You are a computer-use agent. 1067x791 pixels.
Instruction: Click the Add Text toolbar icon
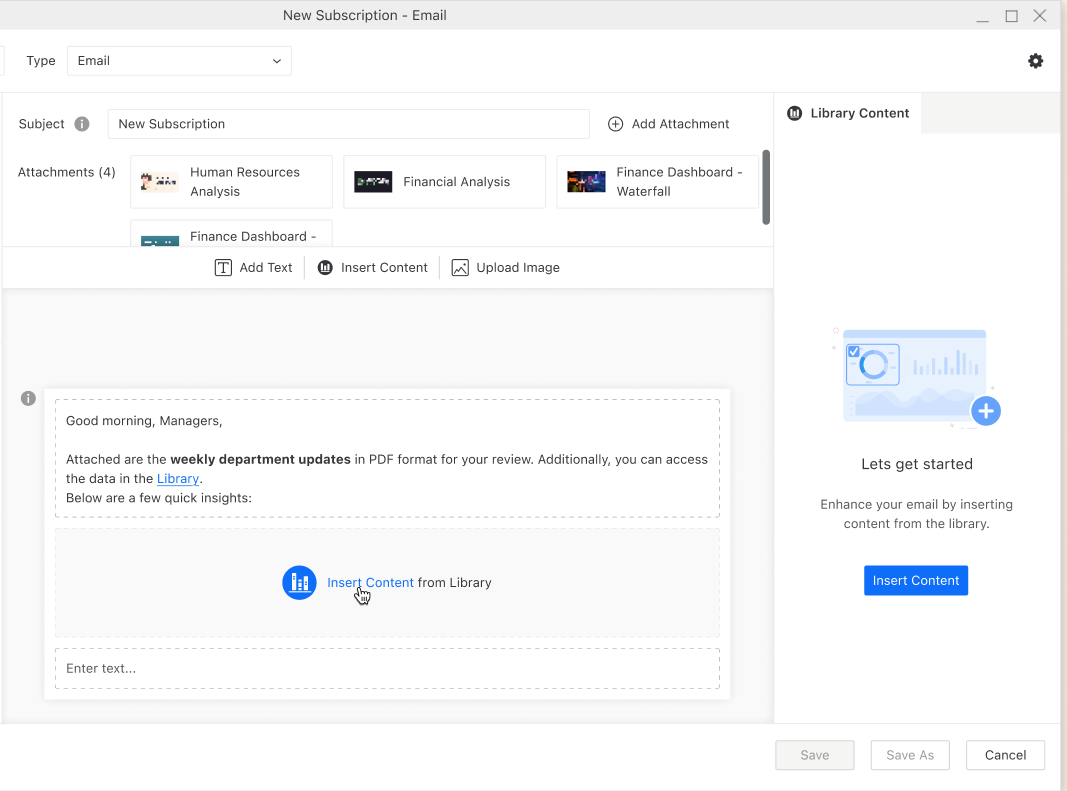223,268
